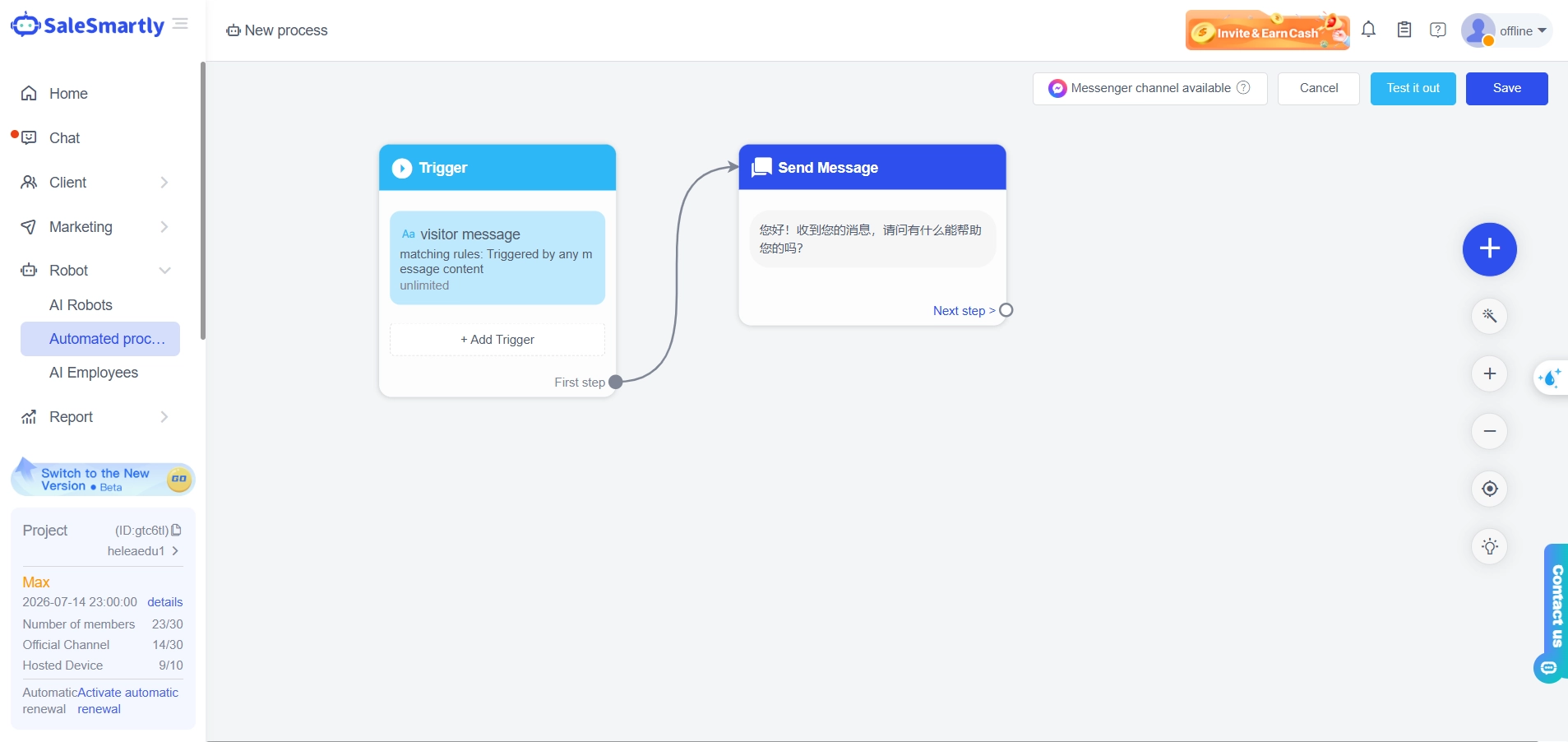Click the Trigger node header

tap(497, 168)
